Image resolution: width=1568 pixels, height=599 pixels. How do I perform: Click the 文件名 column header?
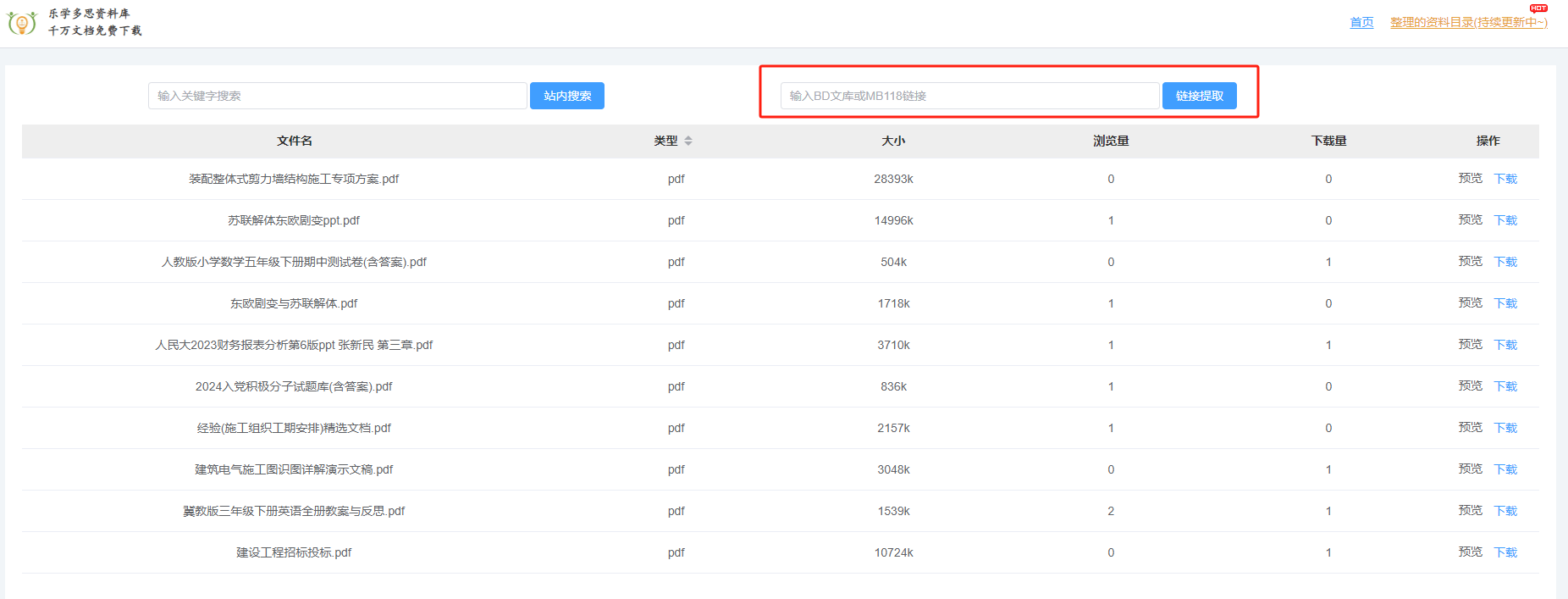click(x=294, y=141)
